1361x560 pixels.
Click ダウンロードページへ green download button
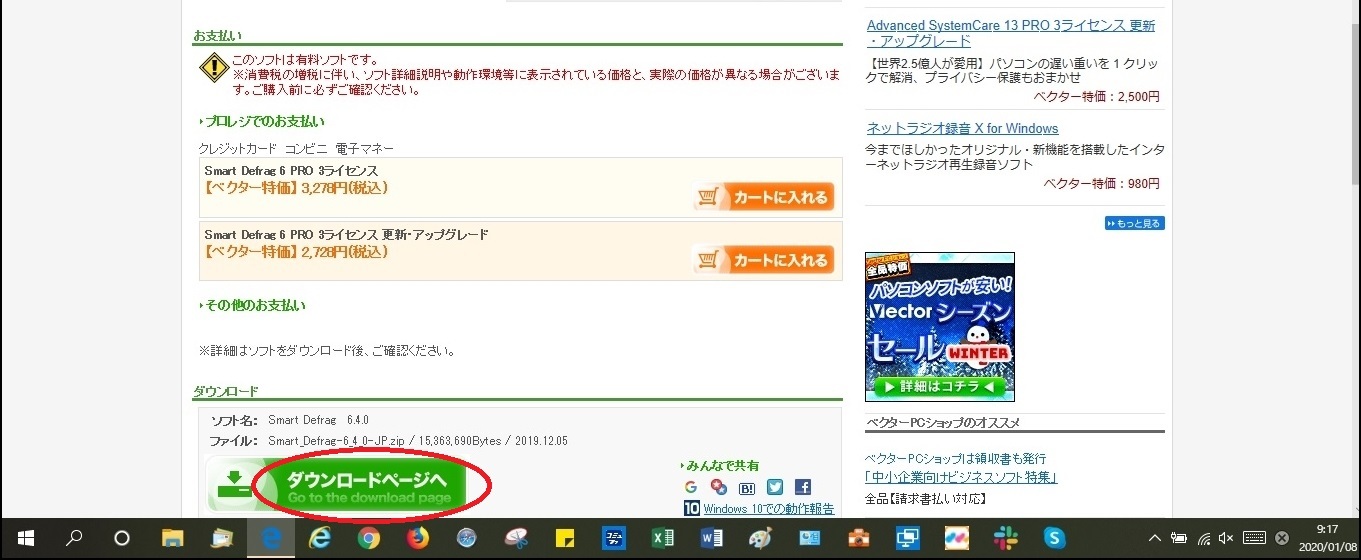point(337,484)
